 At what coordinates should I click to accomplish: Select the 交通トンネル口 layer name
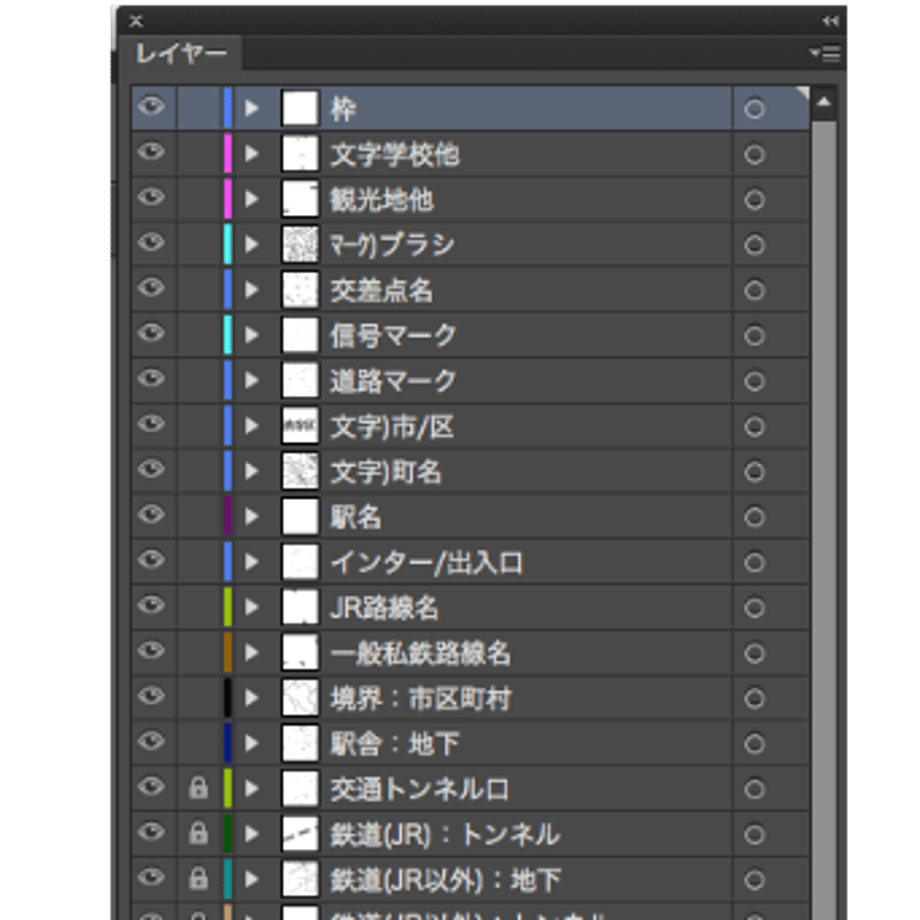[420, 790]
